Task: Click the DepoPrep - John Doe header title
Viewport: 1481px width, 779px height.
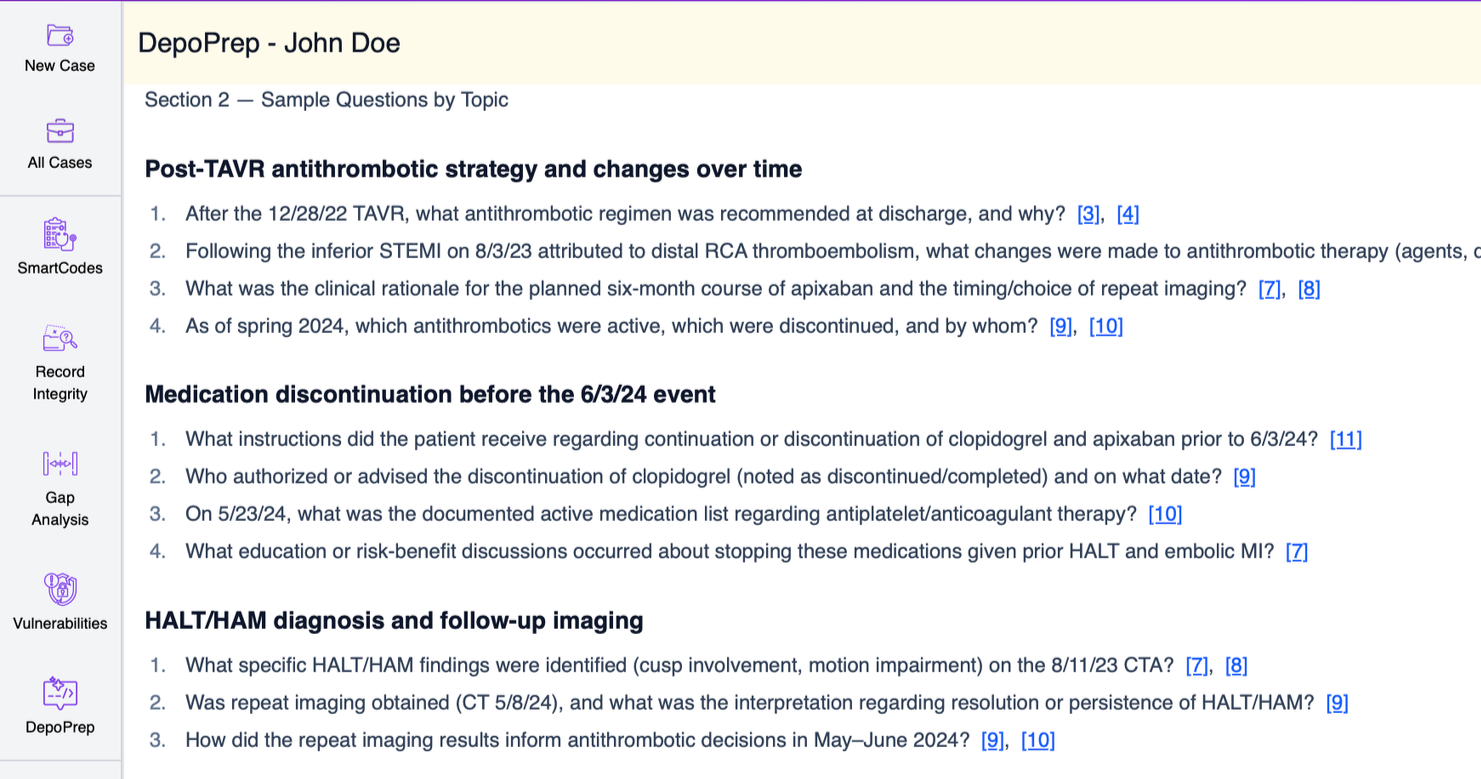Action: click(269, 43)
